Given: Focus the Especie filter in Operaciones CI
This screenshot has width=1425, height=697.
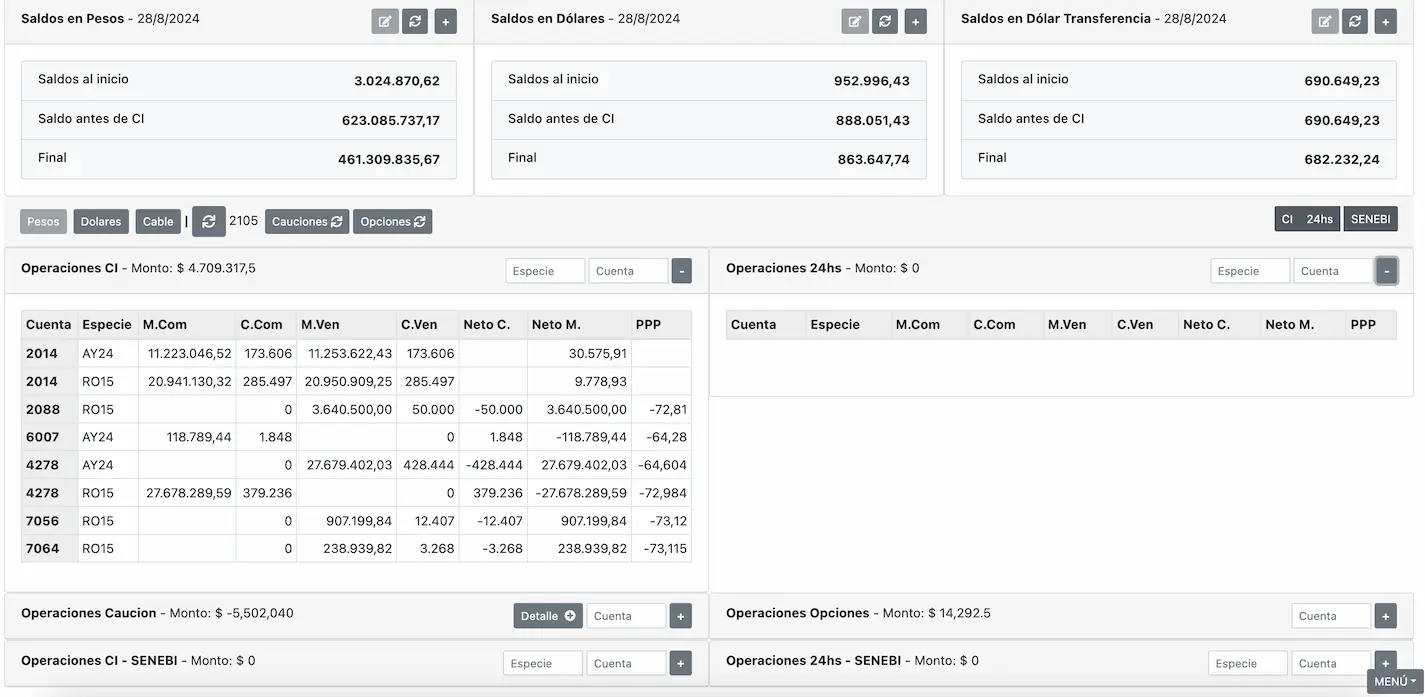Looking at the screenshot, I should 545,271.
